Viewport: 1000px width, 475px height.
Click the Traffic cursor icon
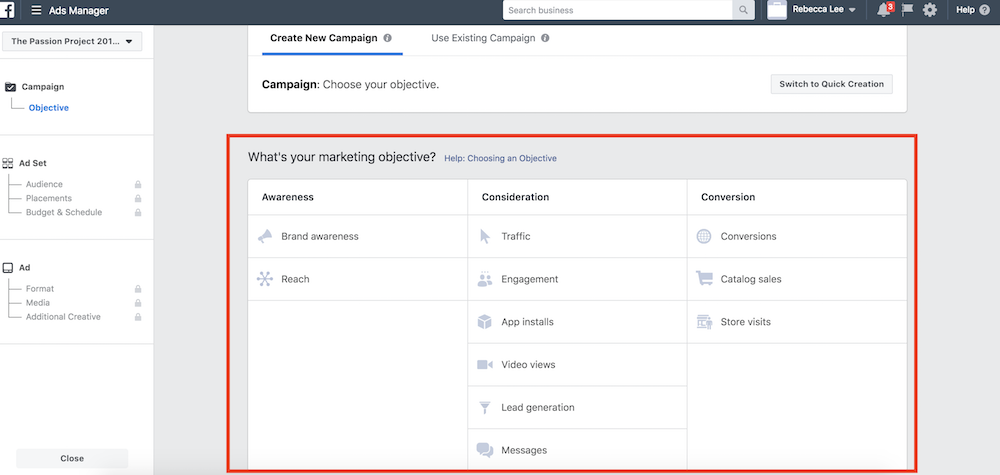485,237
